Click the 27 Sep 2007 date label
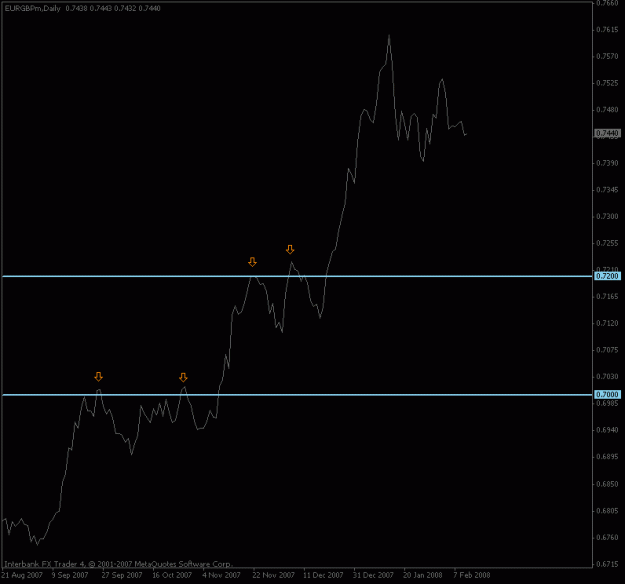Screen dimensions: 625x584 (x=122, y=575)
